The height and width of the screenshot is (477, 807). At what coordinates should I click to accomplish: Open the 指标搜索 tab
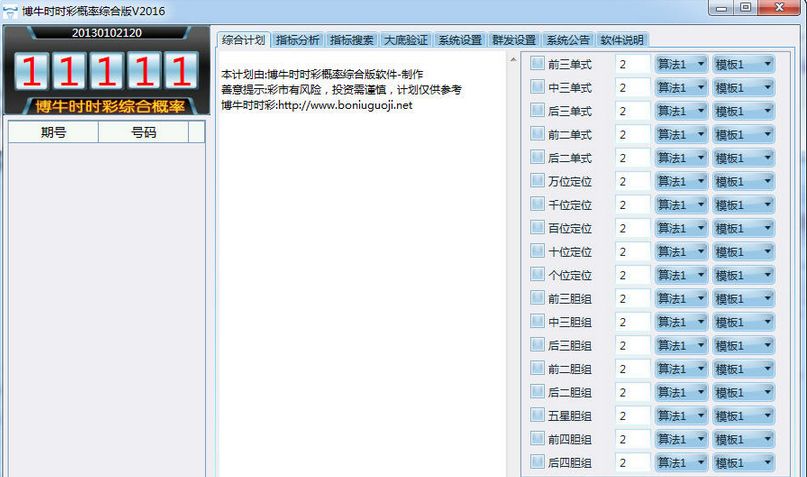352,40
